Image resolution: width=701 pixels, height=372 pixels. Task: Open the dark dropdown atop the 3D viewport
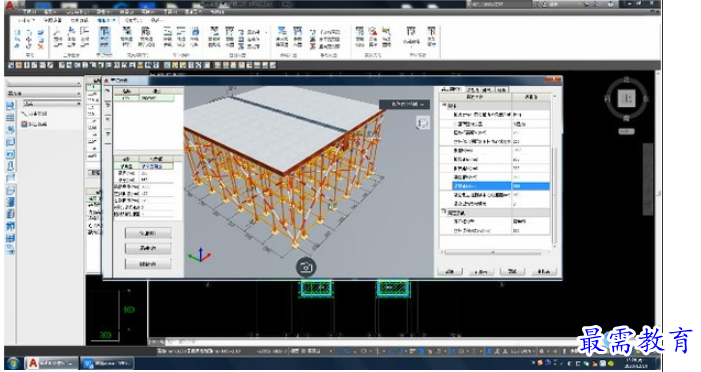click(405, 104)
